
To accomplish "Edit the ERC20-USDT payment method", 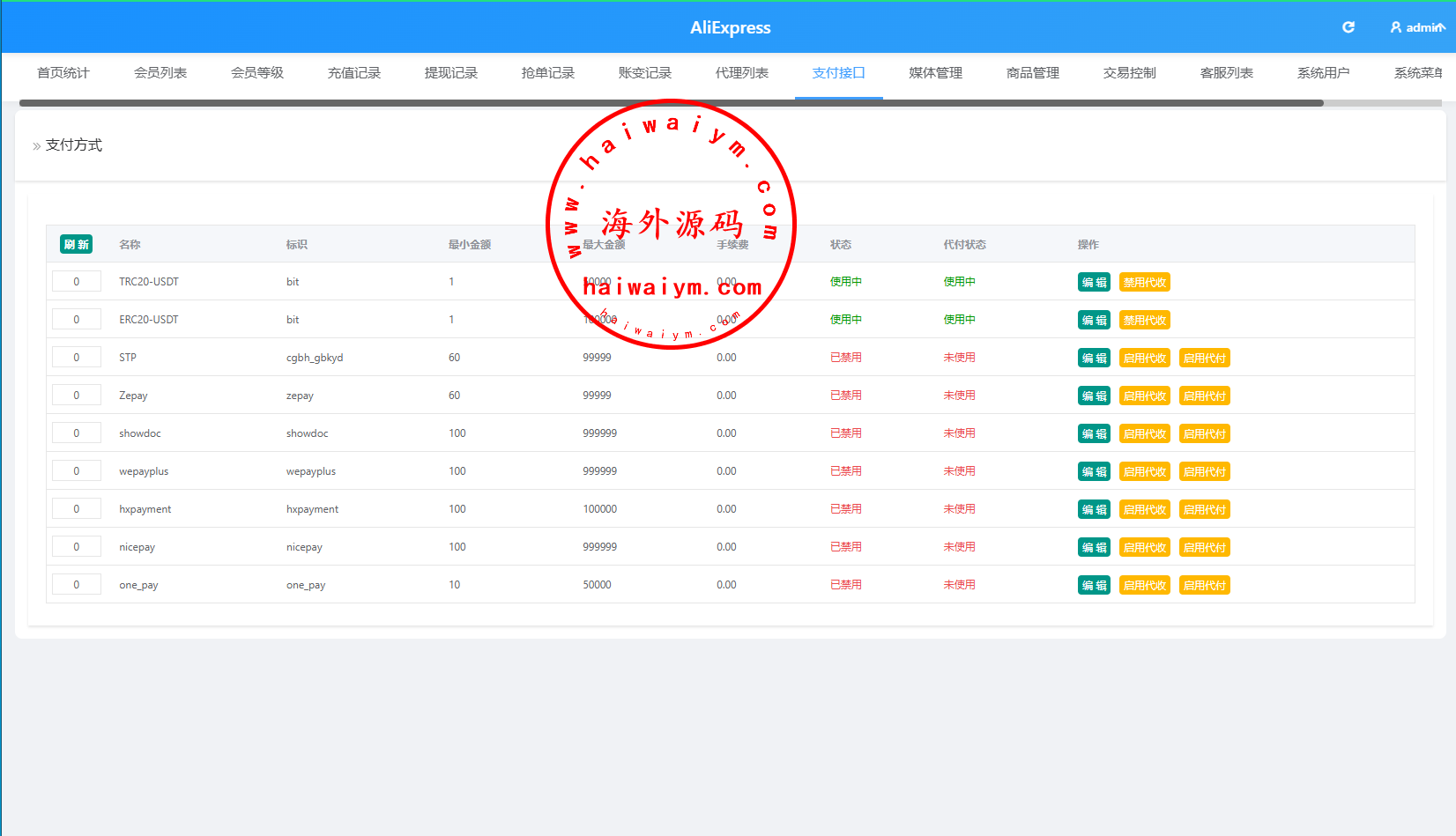I will 1094,320.
